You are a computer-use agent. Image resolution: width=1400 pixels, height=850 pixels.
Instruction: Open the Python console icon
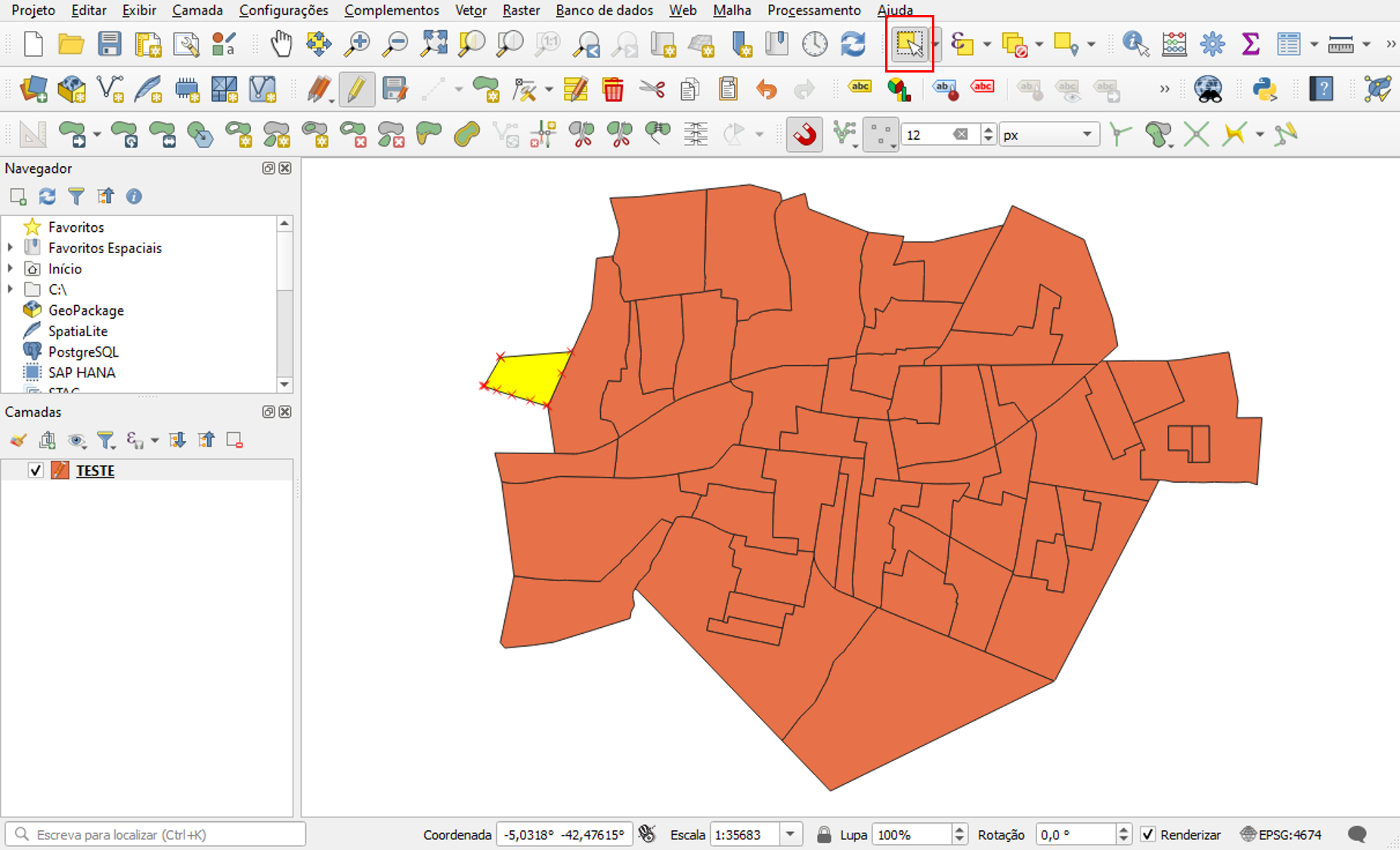click(x=1264, y=90)
